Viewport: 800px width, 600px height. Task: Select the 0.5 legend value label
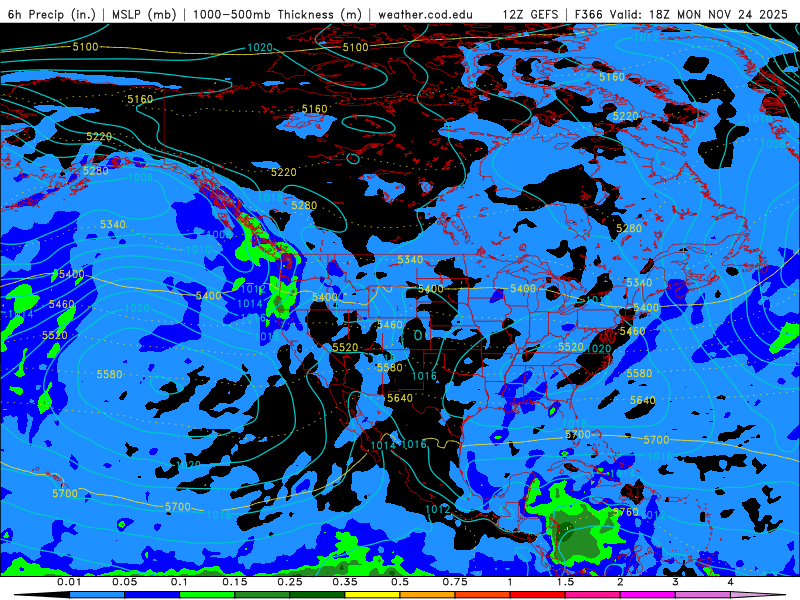click(x=400, y=582)
